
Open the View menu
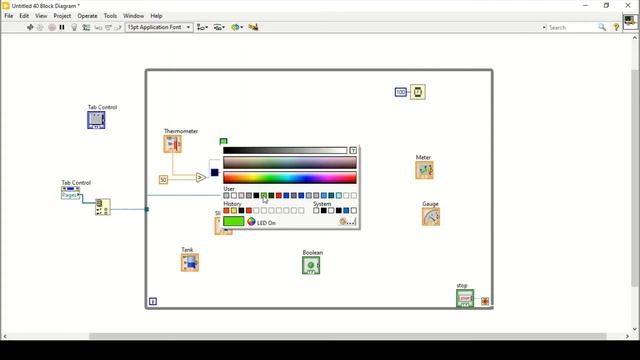coord(41,16)
